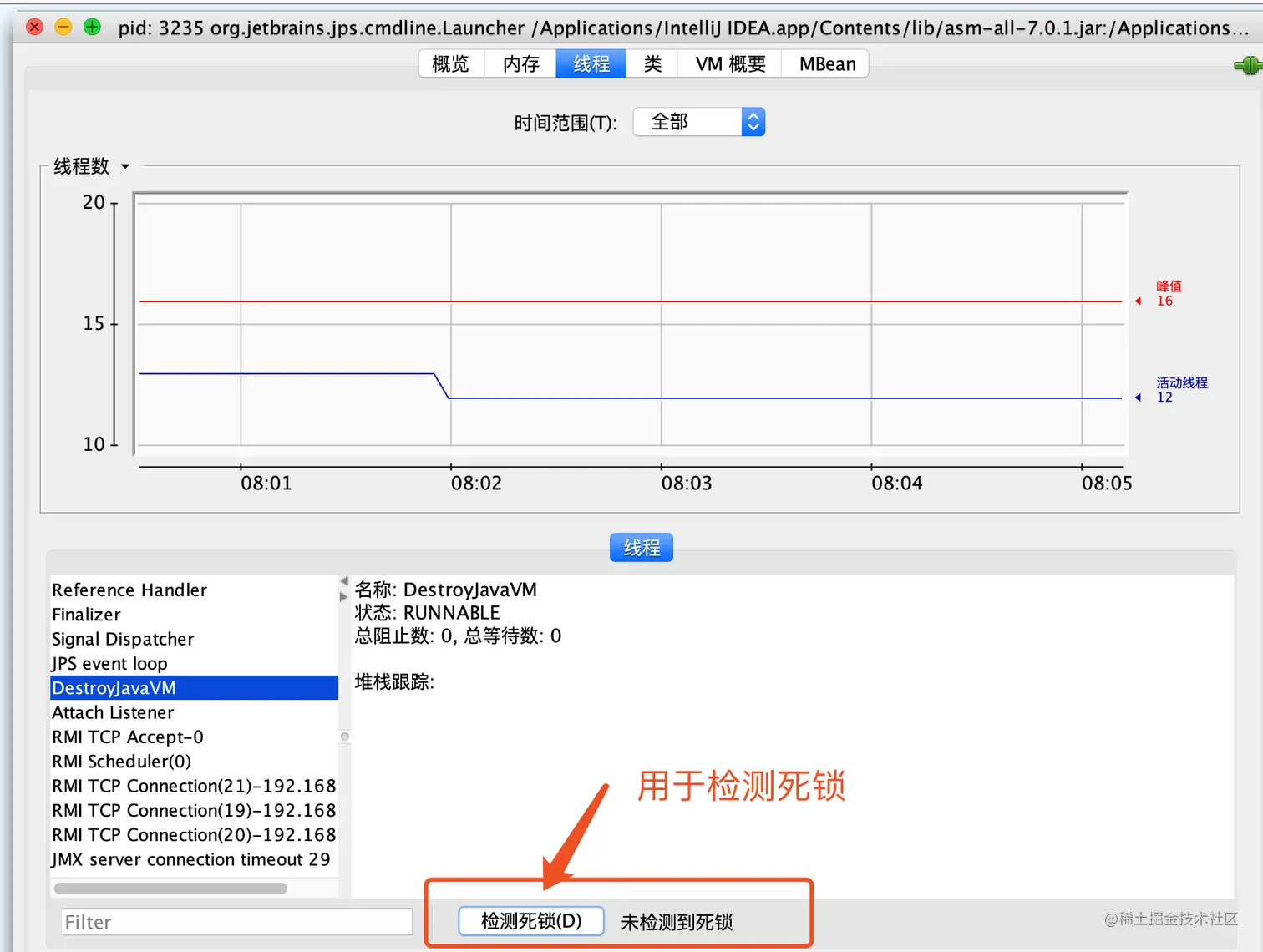Click the blue 线程 button below the chart
The image size is (1263, 952).
point(642,548)
